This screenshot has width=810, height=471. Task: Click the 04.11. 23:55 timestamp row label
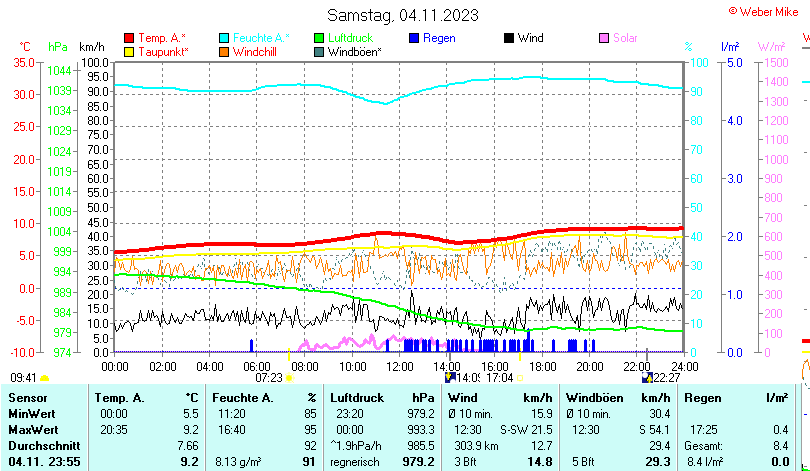coord(42,462)
